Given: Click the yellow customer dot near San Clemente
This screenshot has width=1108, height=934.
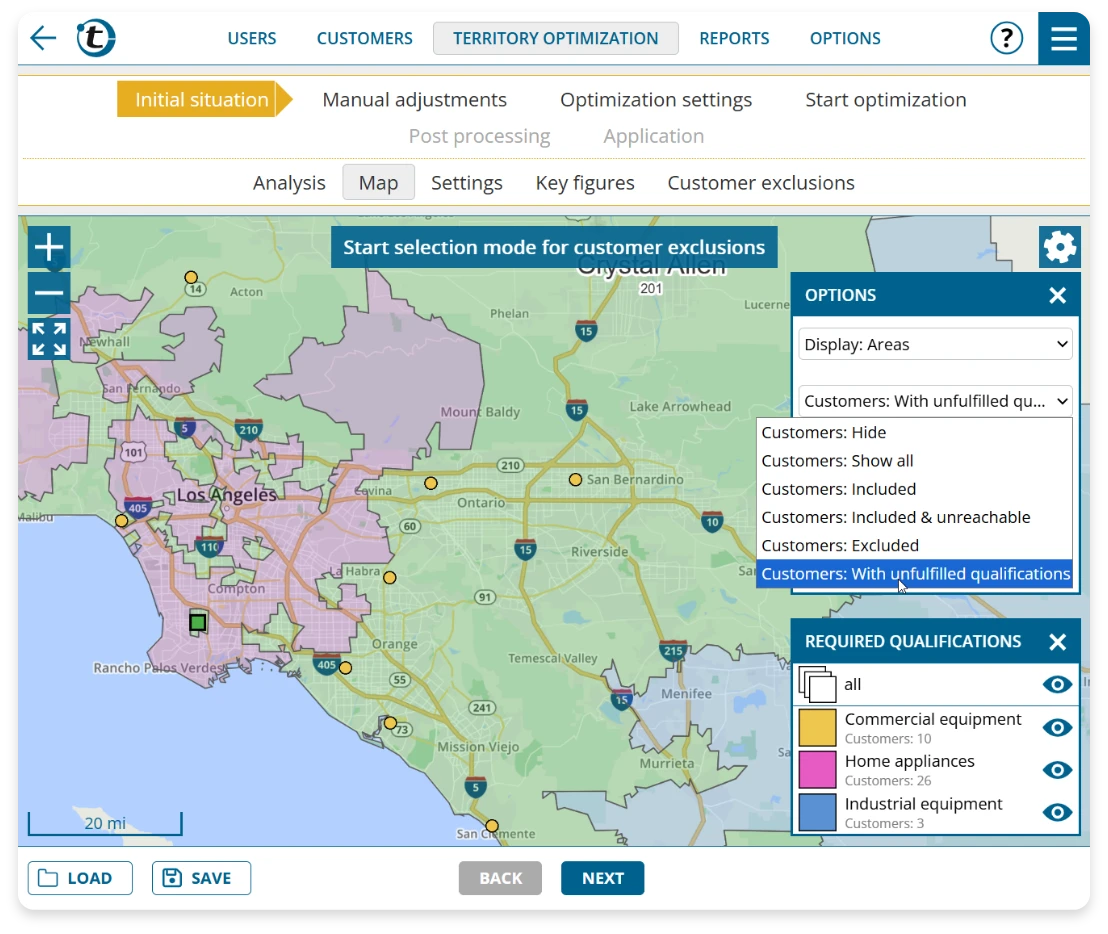Looking at the screenshot, I should coord(492,826).
